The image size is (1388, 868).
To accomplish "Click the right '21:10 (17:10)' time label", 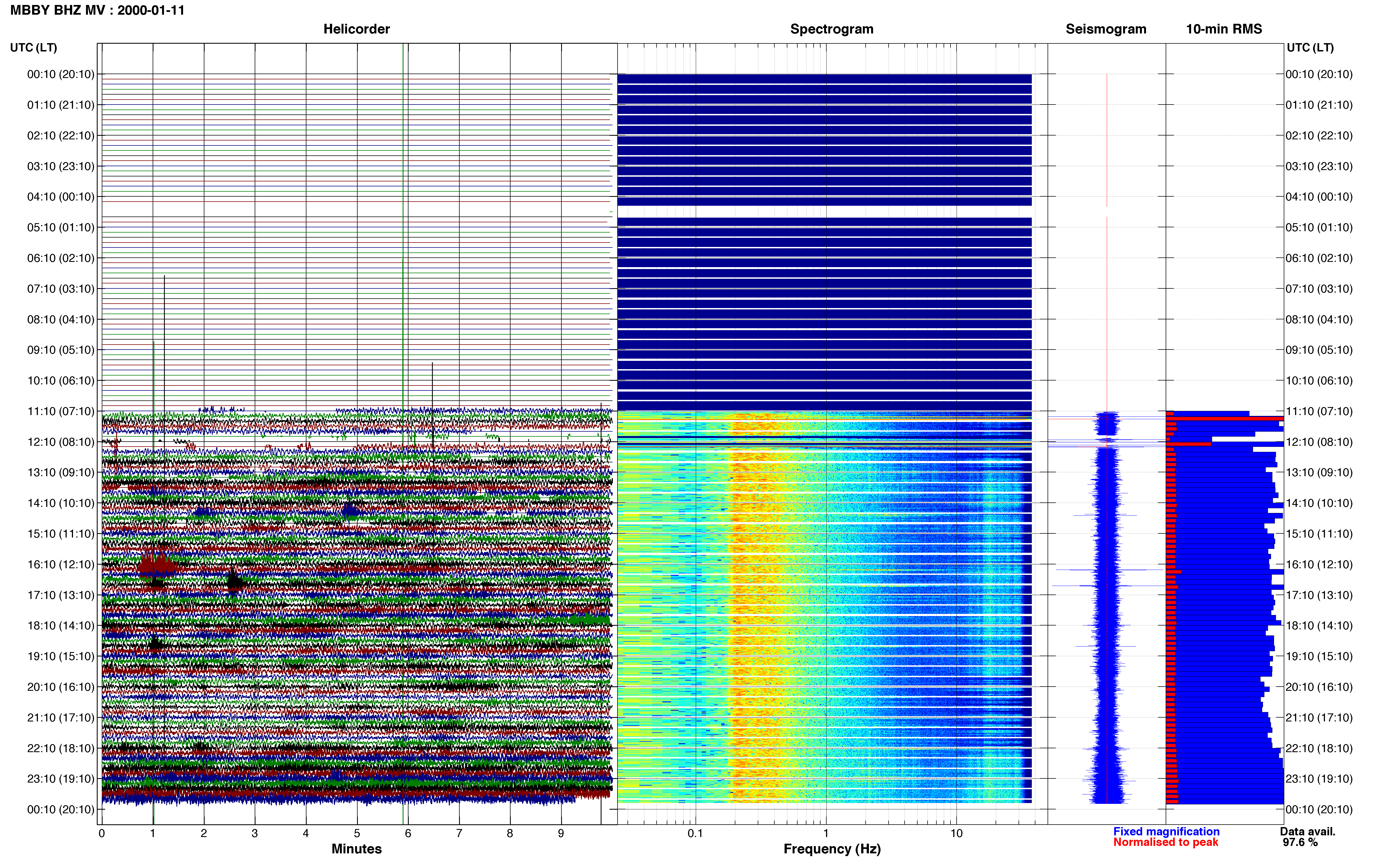I will tap(1319, 718).
